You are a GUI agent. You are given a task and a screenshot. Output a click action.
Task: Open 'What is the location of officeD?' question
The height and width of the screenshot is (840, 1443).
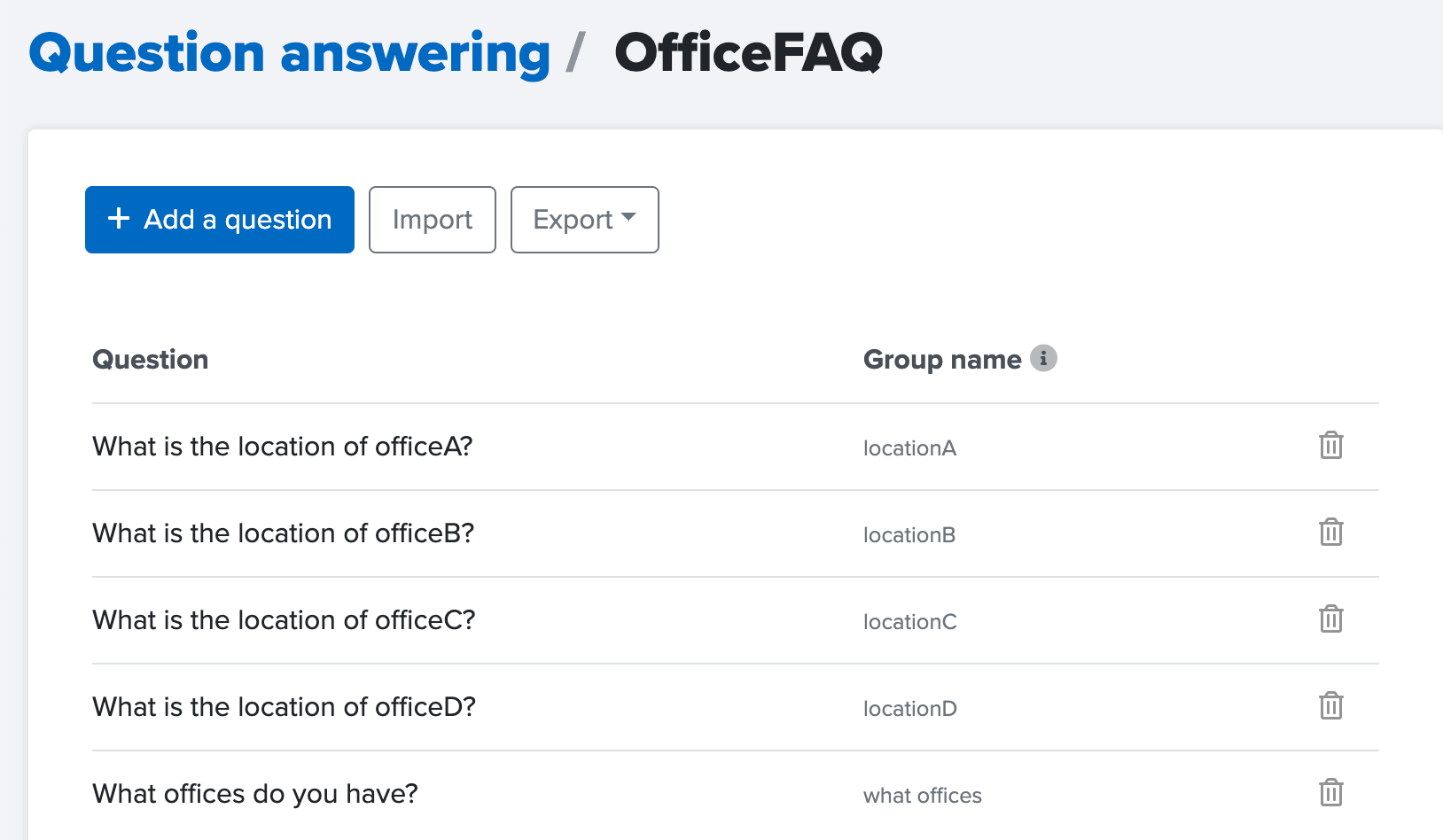click(x=285, y=706)
